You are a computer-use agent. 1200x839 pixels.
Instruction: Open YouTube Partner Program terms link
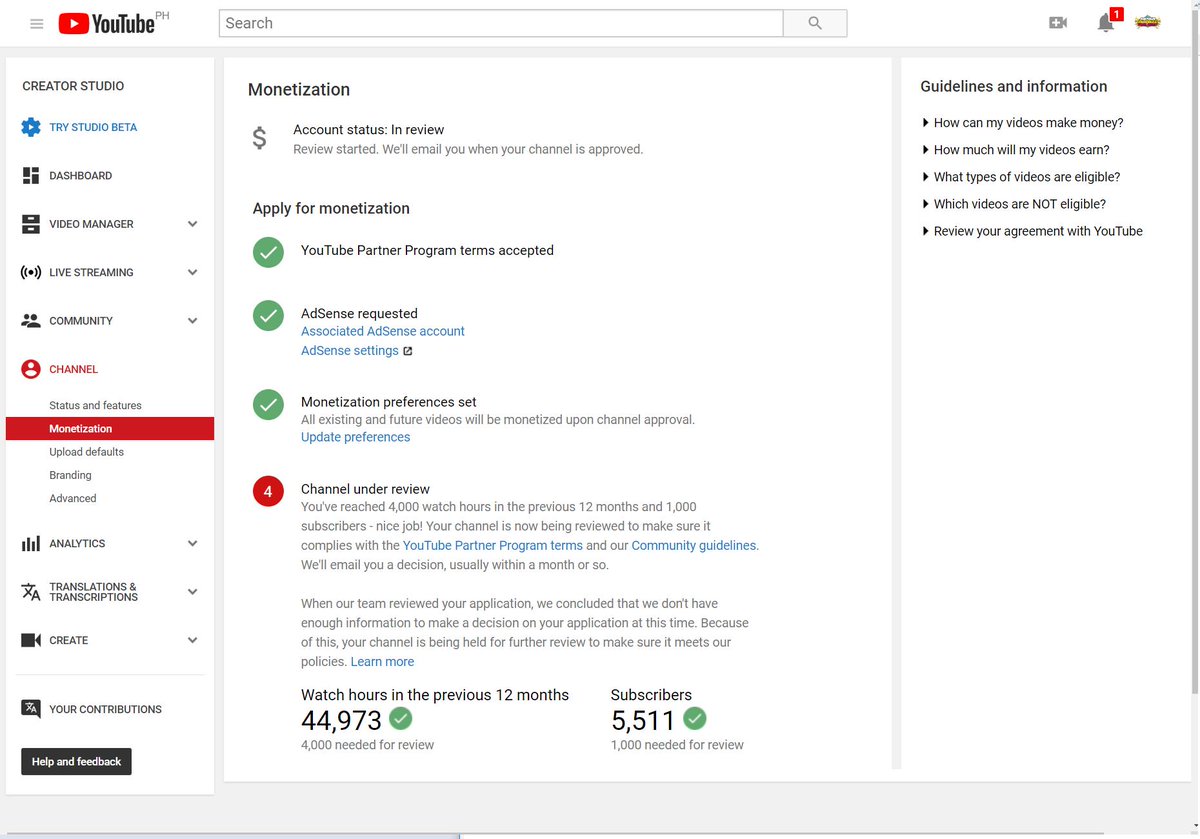pyautogui.click(x=493, y=545)
